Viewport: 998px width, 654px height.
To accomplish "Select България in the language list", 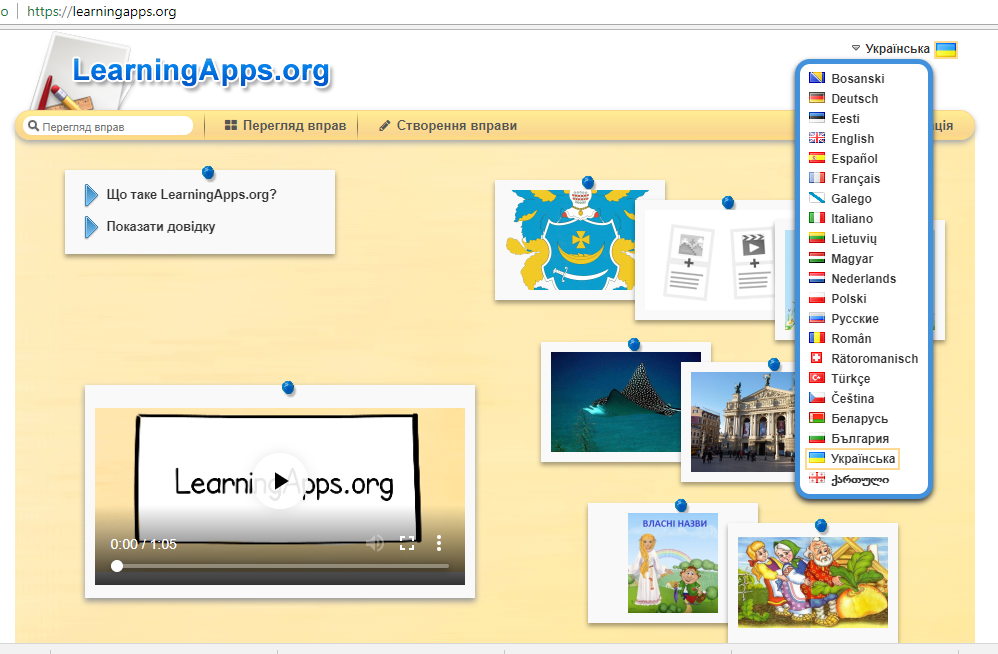I will pos(860,438).
